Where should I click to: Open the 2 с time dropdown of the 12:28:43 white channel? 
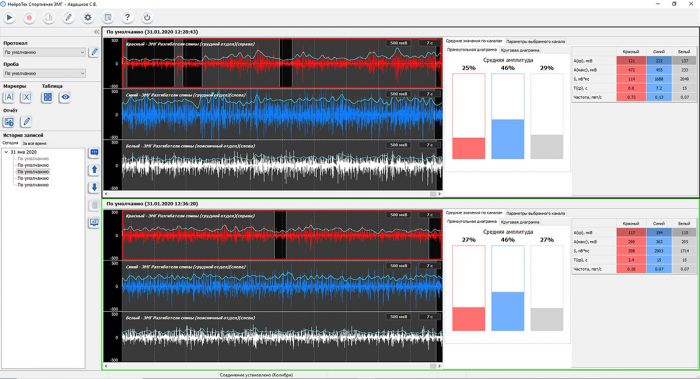pyautogui.click(x=429, y=145)
